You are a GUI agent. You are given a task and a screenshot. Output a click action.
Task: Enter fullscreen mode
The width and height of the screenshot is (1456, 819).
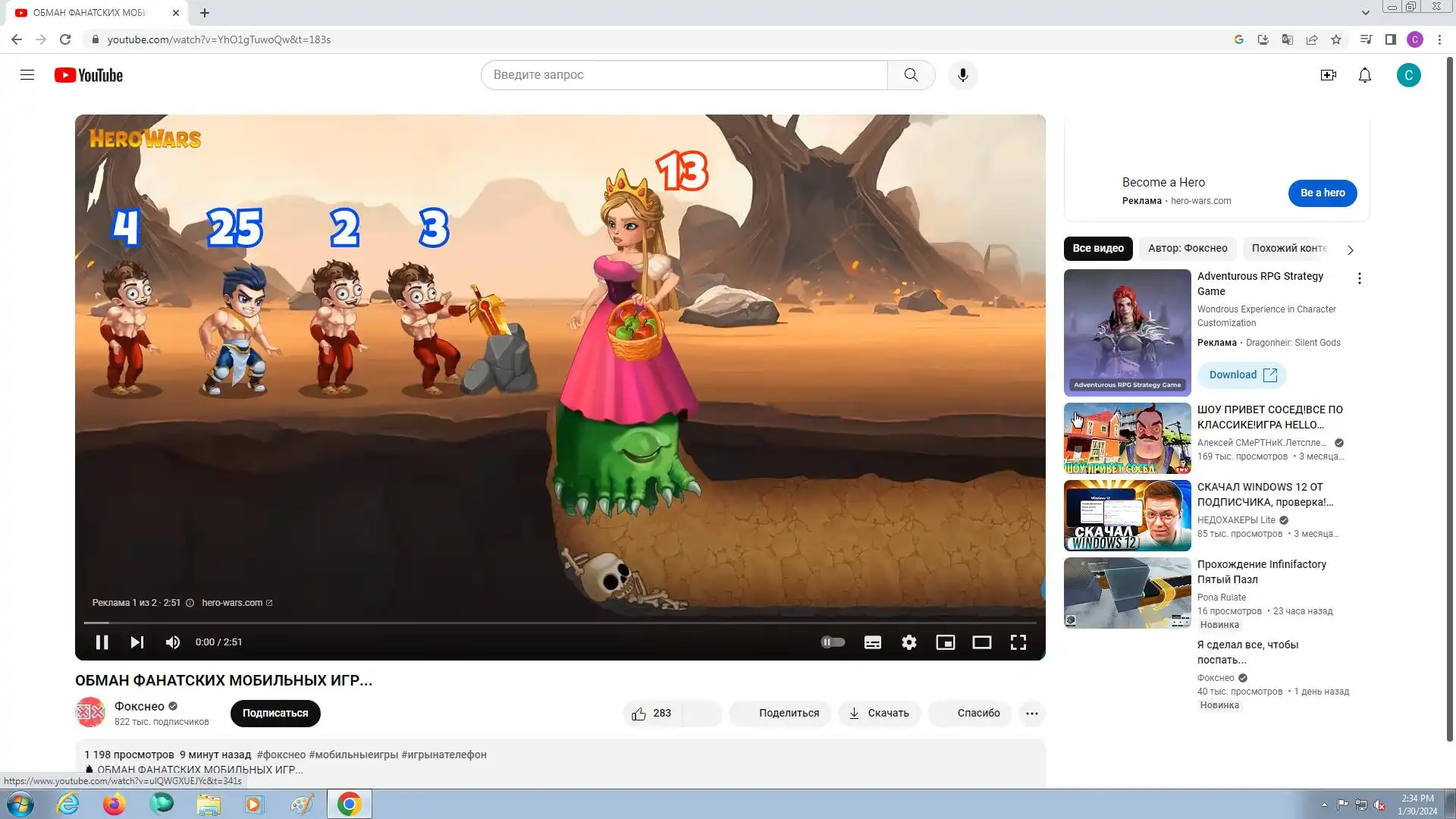(1018, 642)
